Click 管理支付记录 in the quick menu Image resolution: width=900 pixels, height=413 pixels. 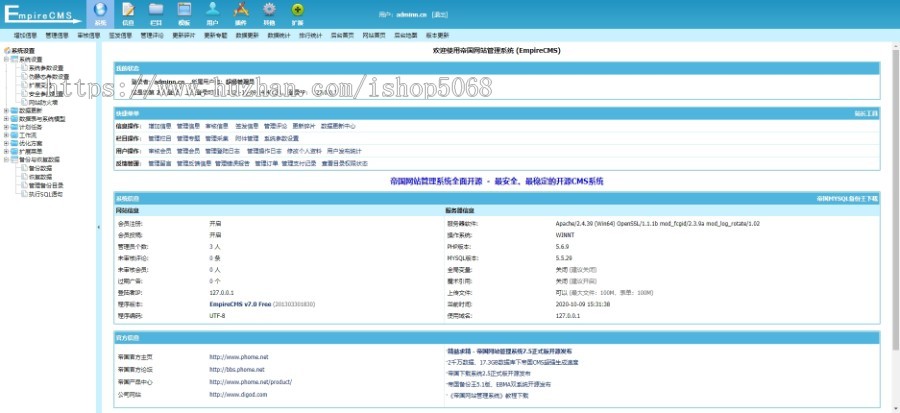tap(299, 163)
